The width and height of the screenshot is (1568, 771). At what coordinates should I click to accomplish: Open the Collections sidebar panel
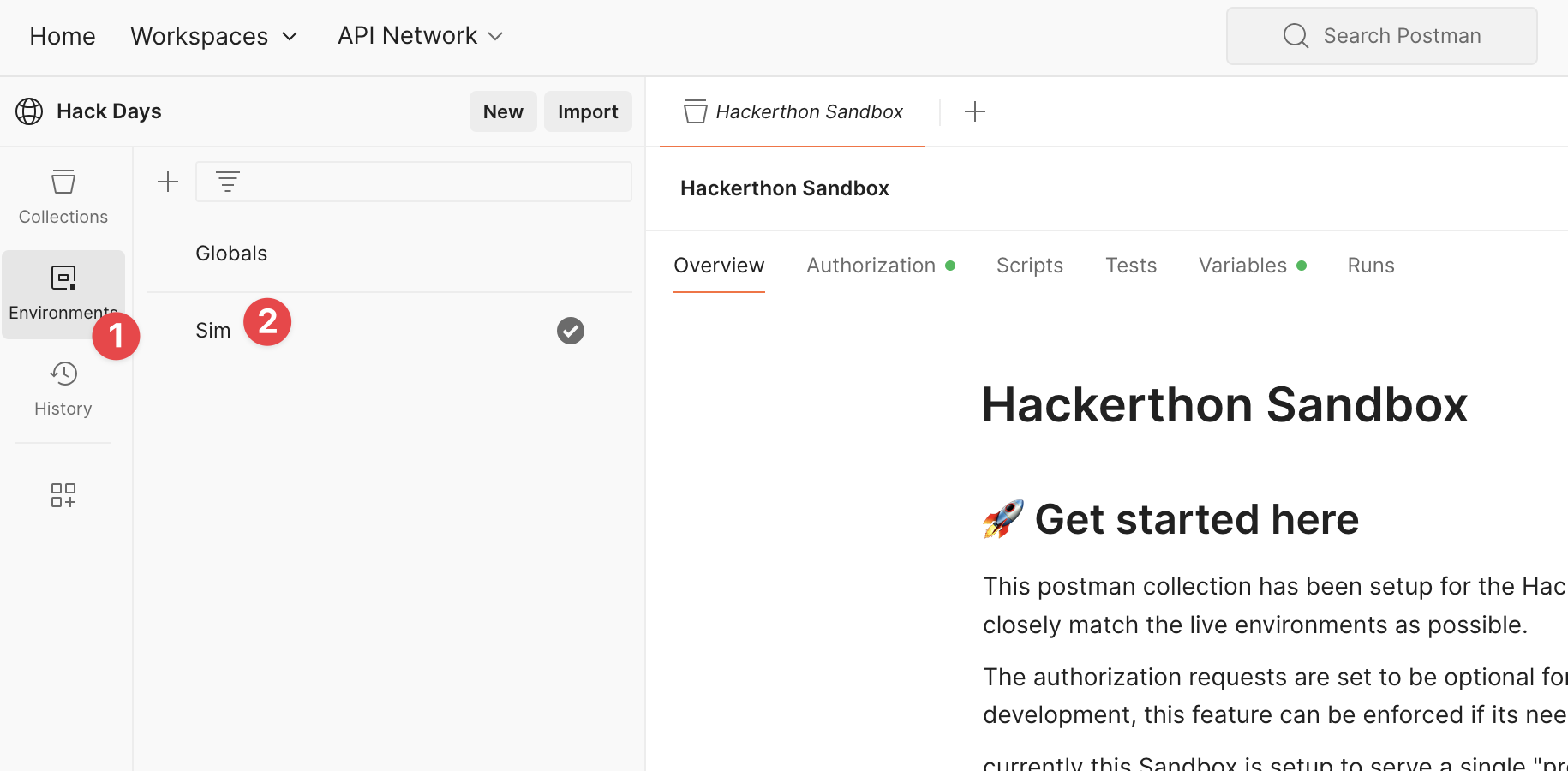[x=63, y=197]
